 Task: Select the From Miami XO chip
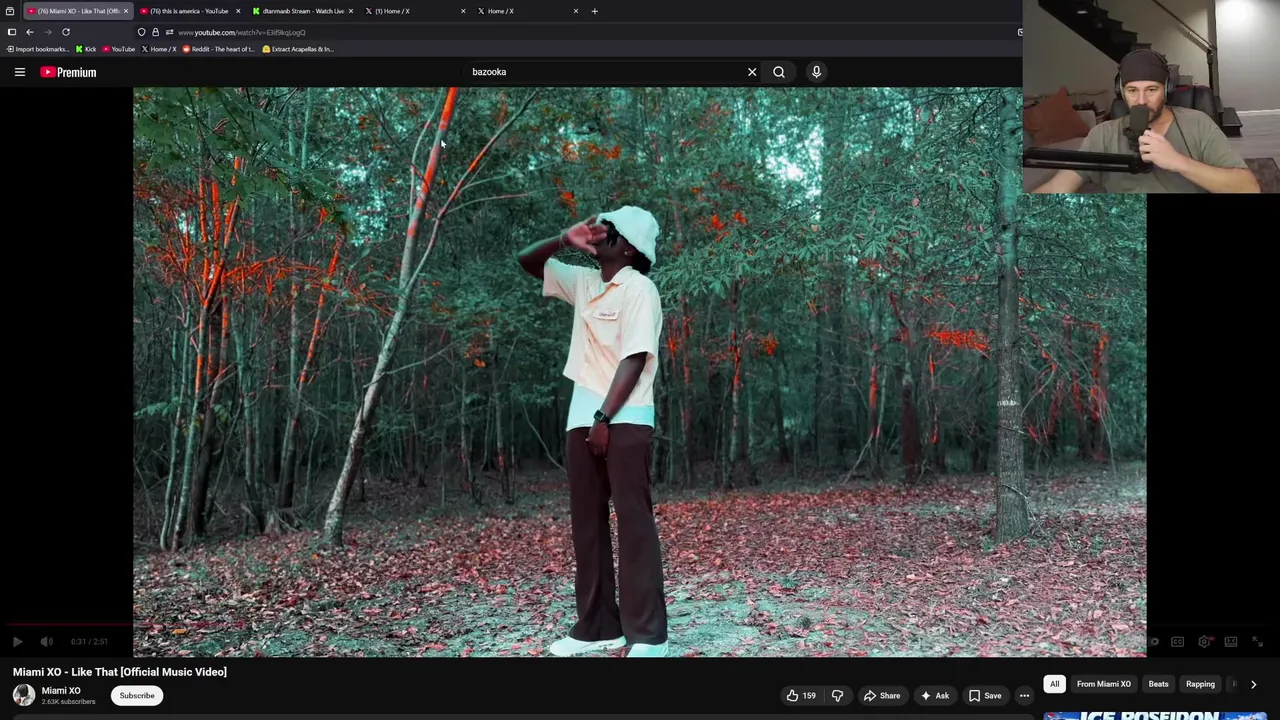click(1104, 684)
